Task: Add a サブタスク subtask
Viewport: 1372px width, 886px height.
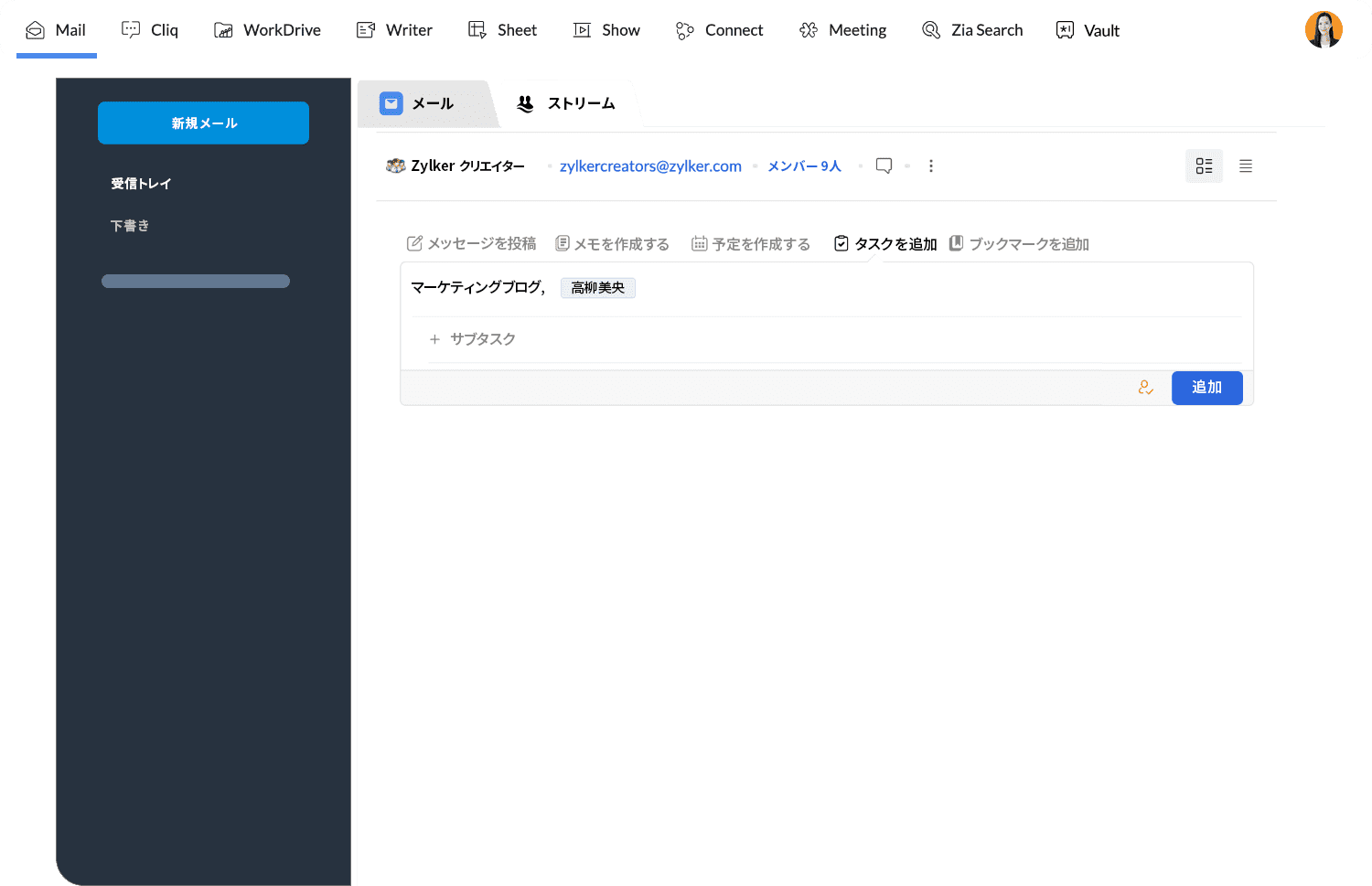Action: click(473, 339)
